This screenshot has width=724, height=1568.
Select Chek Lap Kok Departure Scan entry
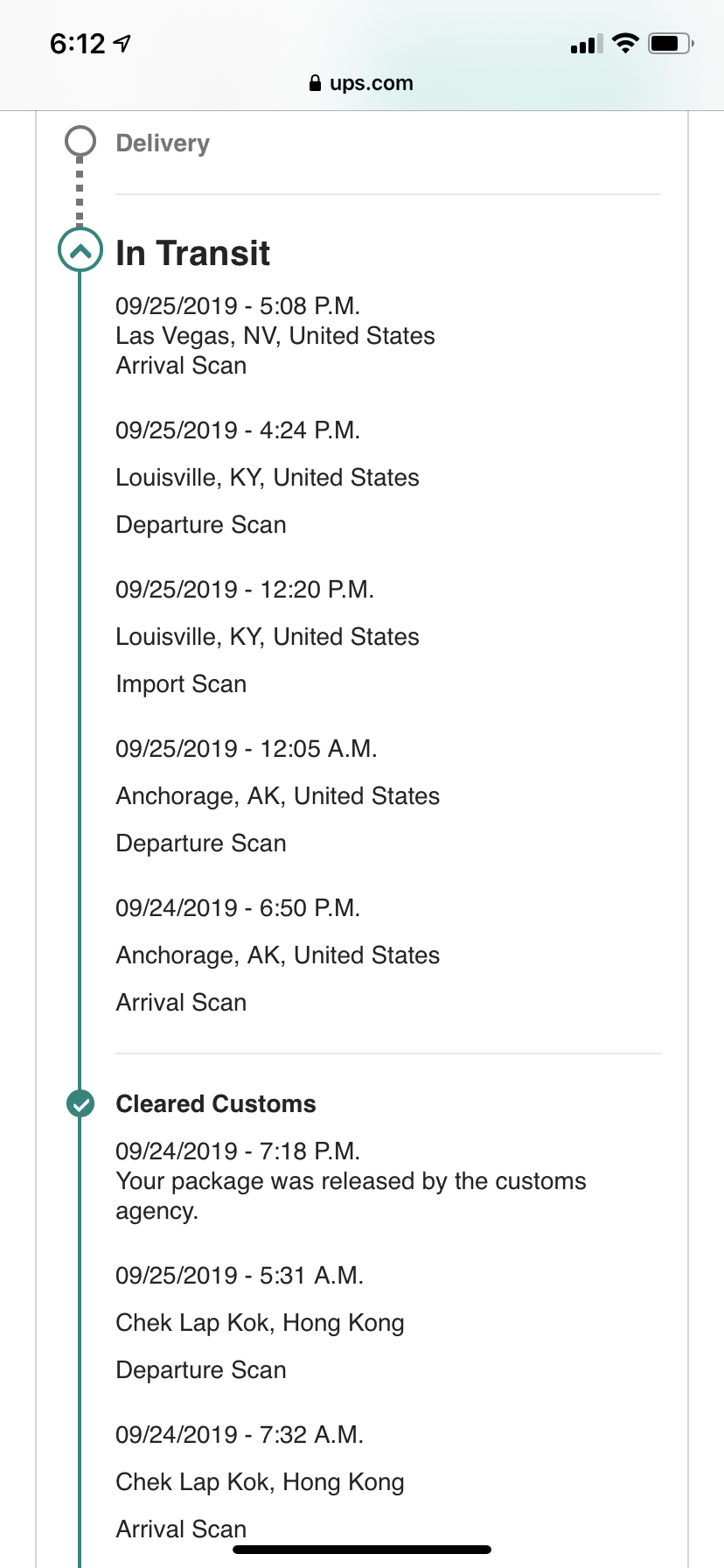point(260,1323)
